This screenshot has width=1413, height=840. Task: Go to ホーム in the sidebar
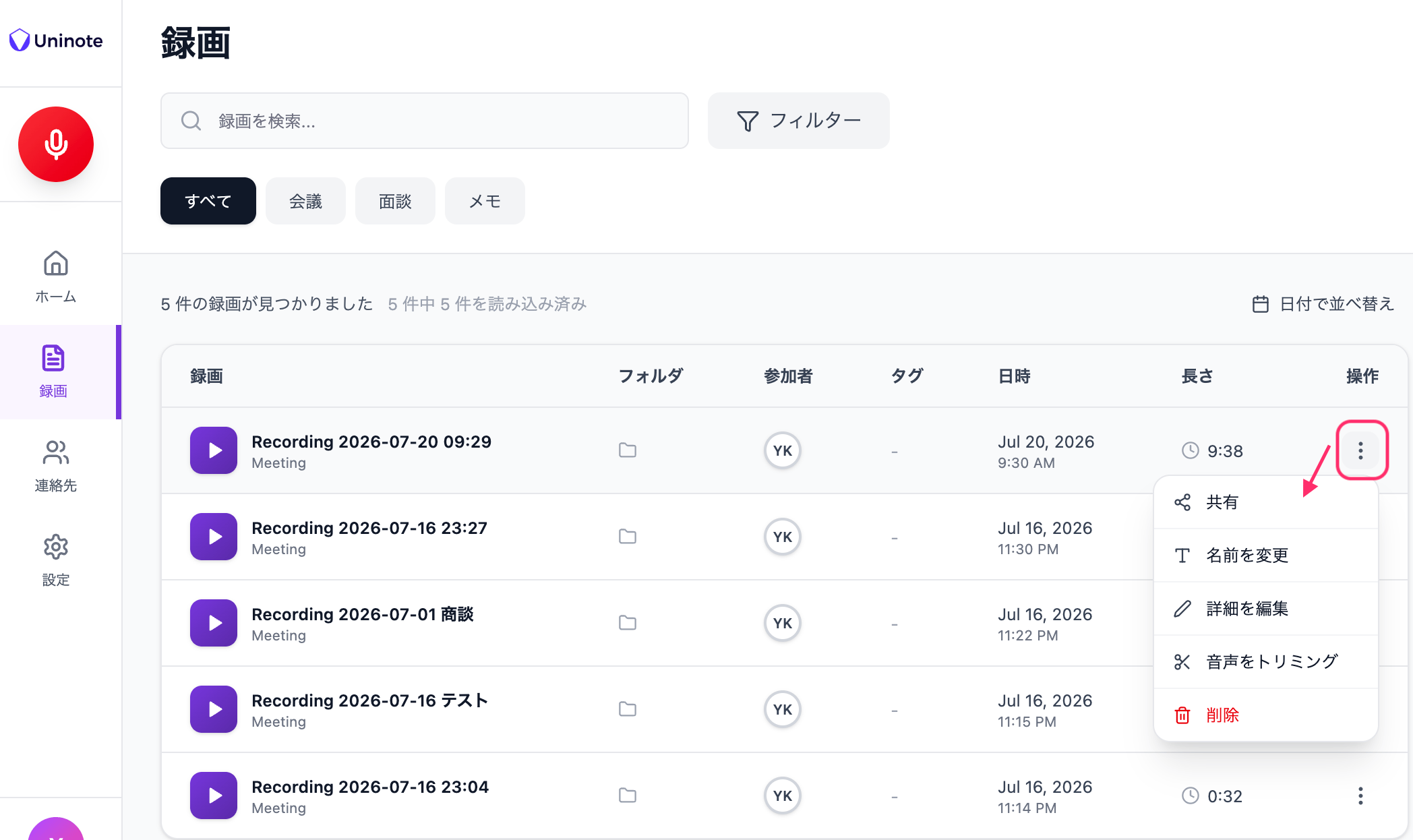pos(56,277)
